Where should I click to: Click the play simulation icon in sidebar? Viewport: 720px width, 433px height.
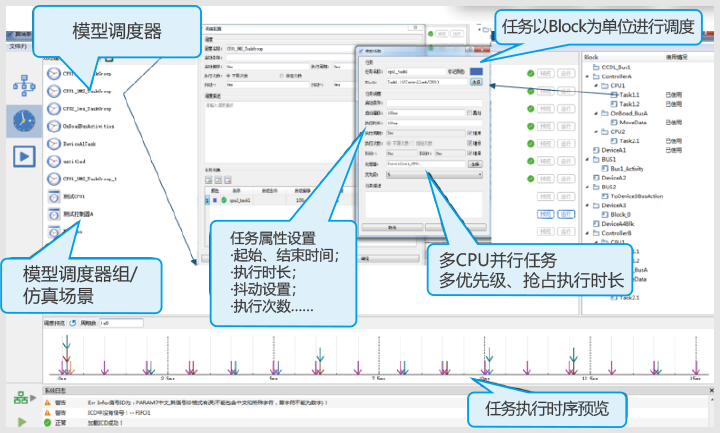22,157
